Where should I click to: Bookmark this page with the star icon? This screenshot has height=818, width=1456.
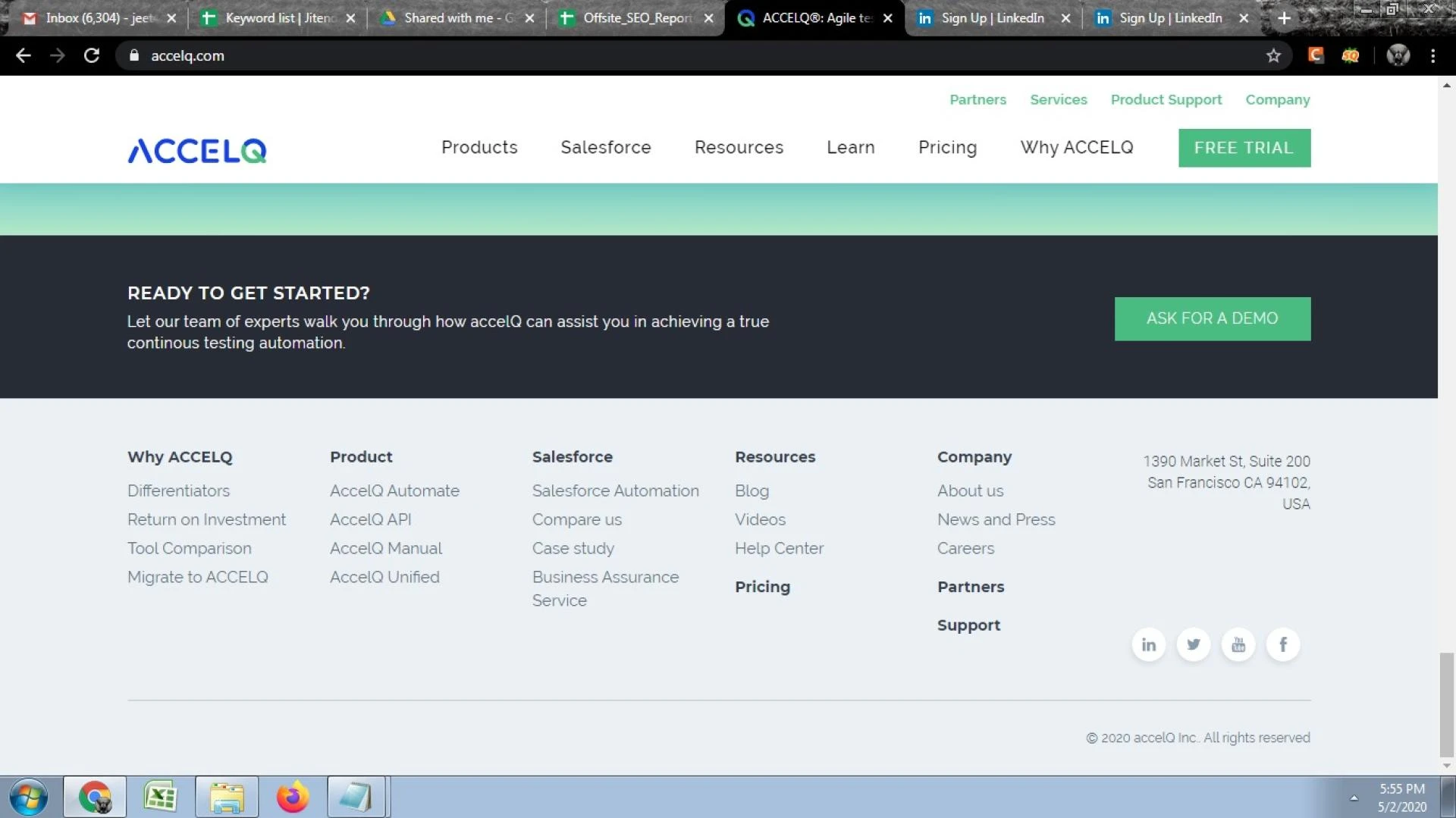coord(1273,56)
